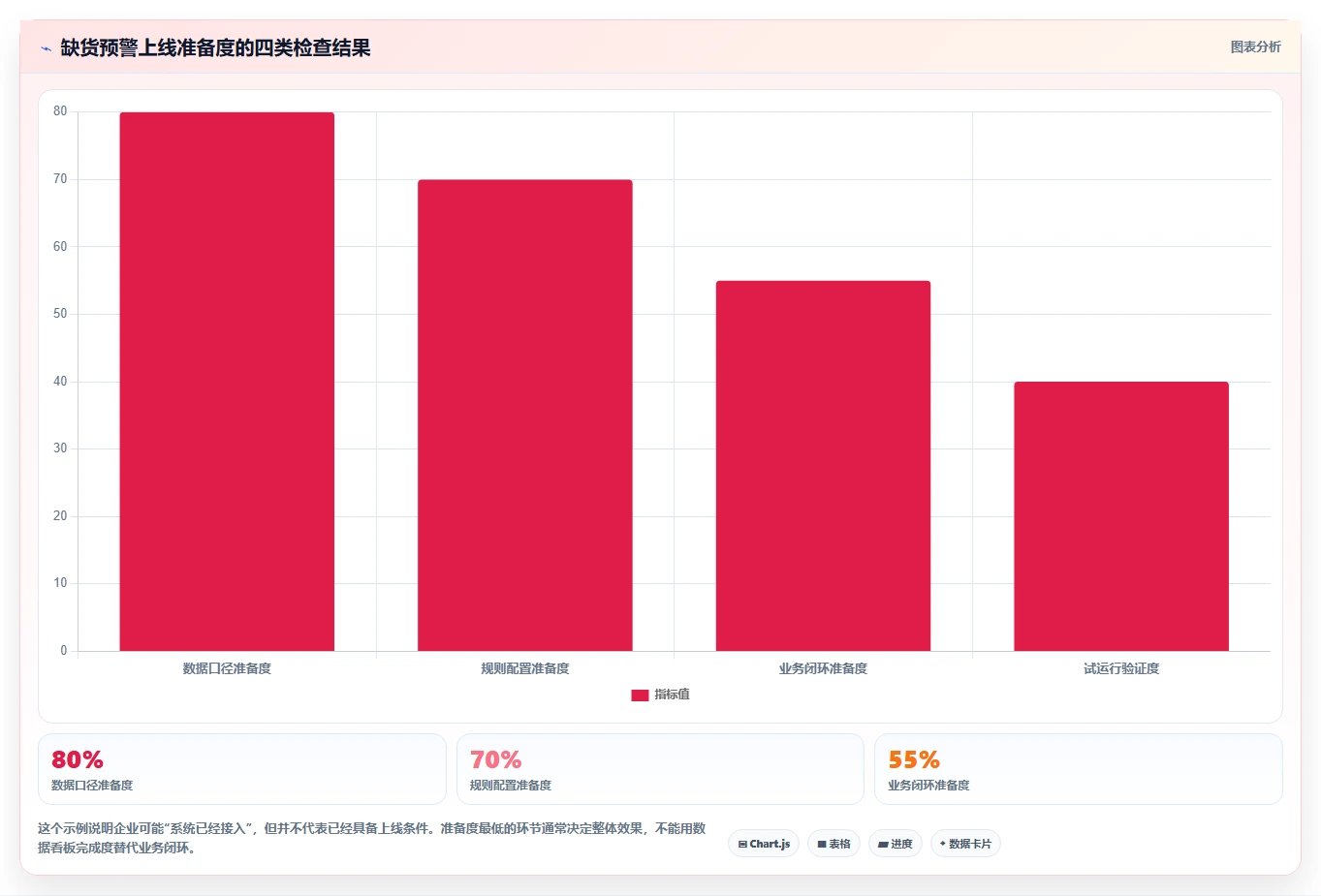Select the 规则配置准备度 bar in the chart
Screen dimensions: 1321x896
525,416
